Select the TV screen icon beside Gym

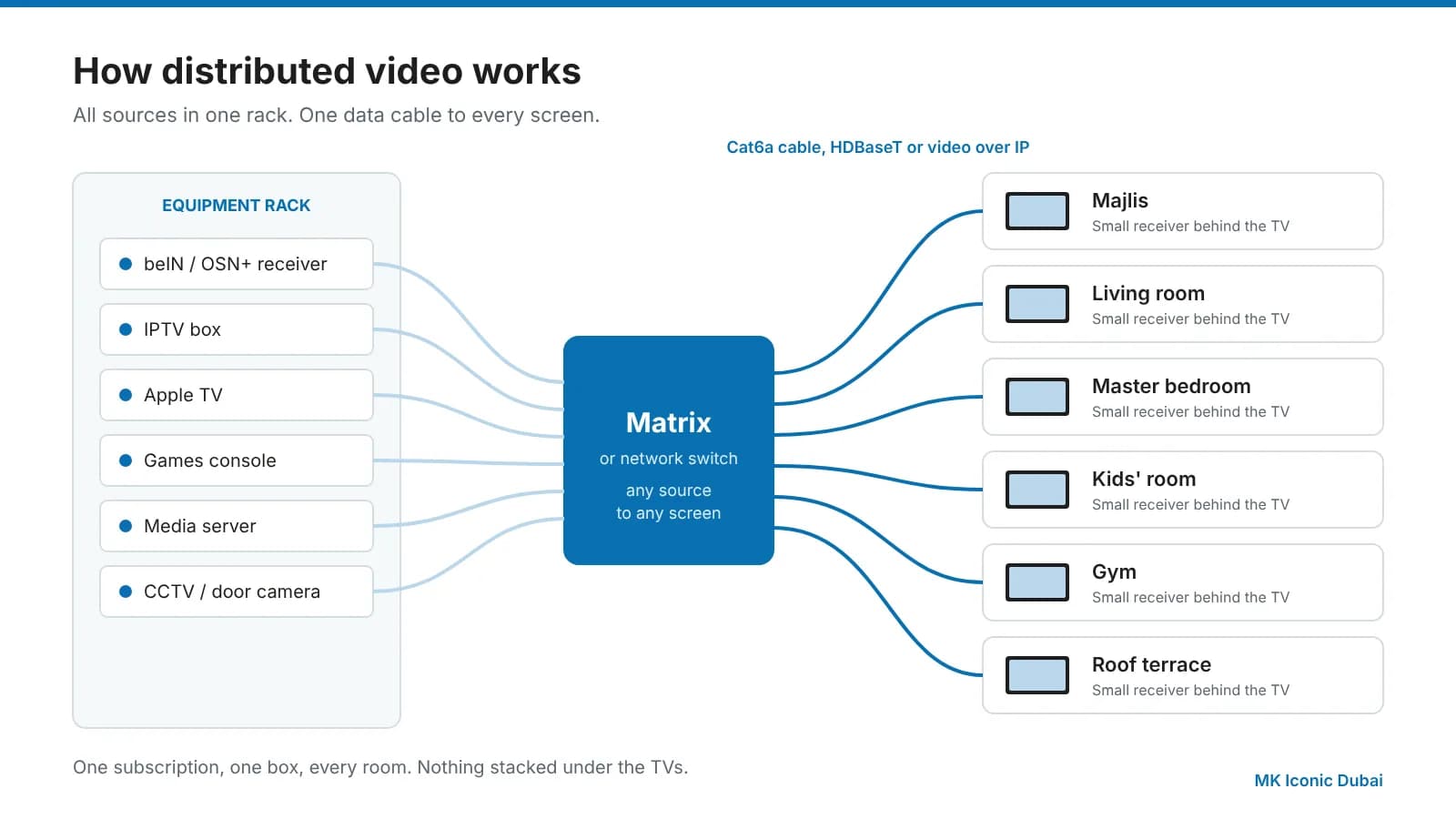[x=1037, y=582]
